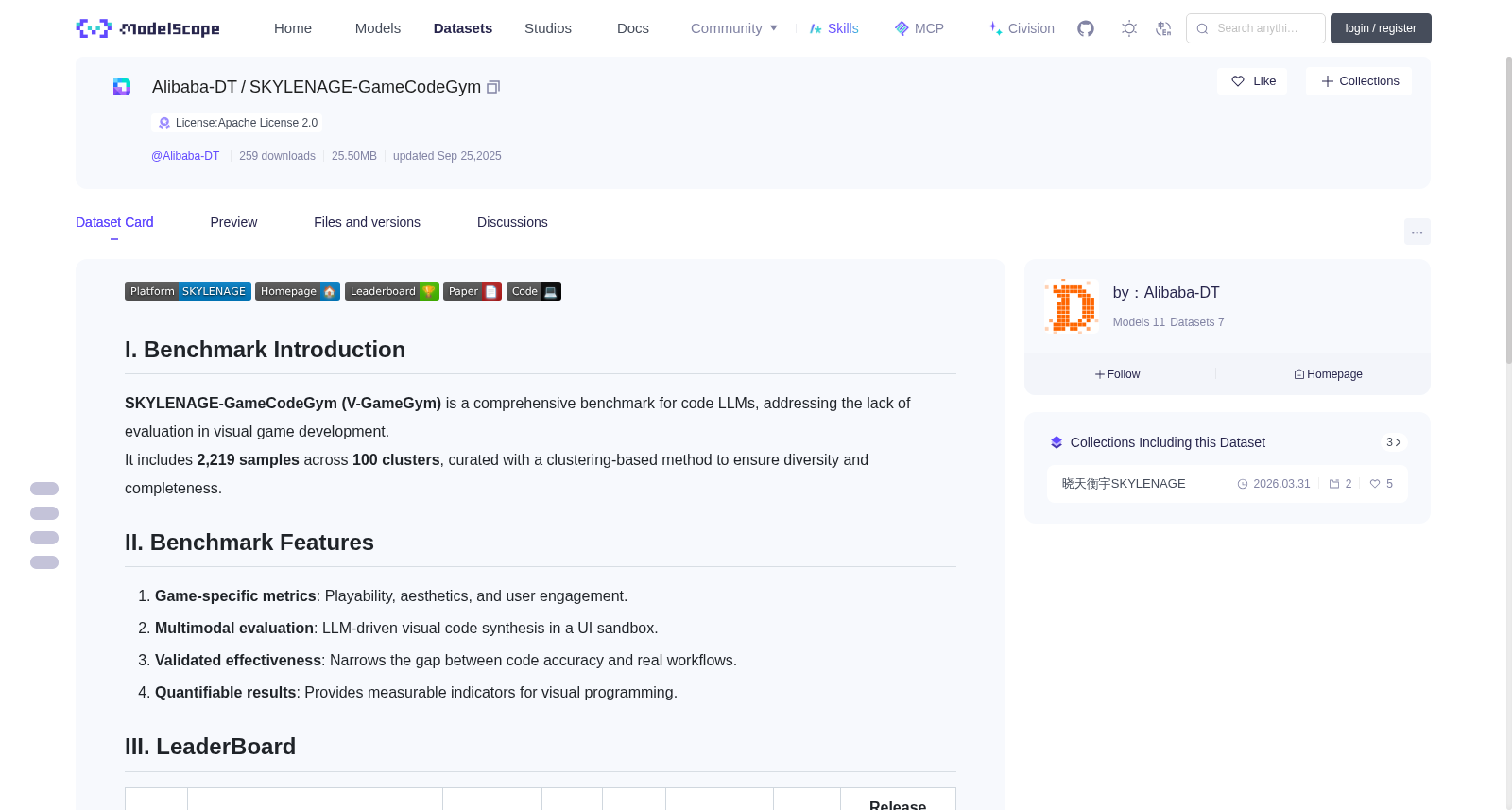Open the Code badge

pyautogui.click(x=534, y=291)
